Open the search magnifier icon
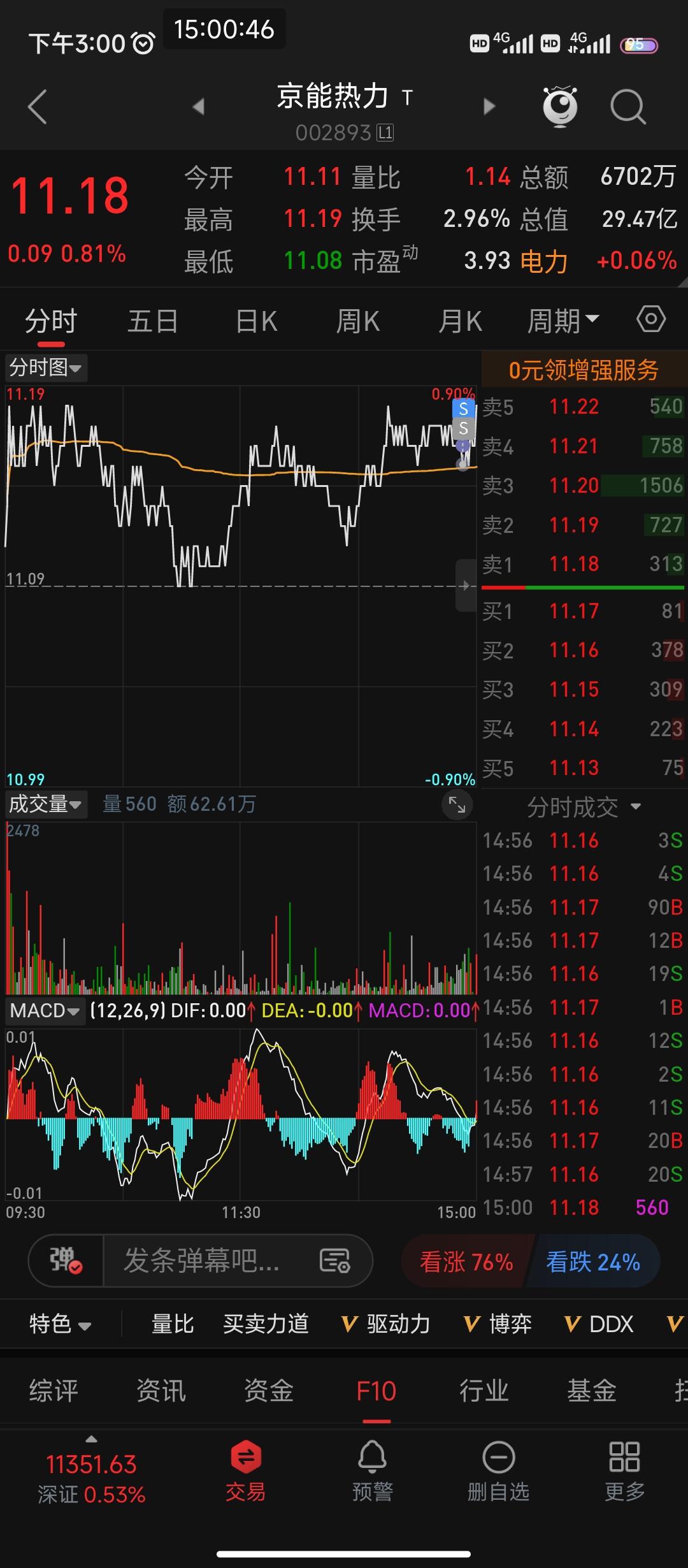The height and width of the screenshot is (1568, 688). [x=627, y=106]
